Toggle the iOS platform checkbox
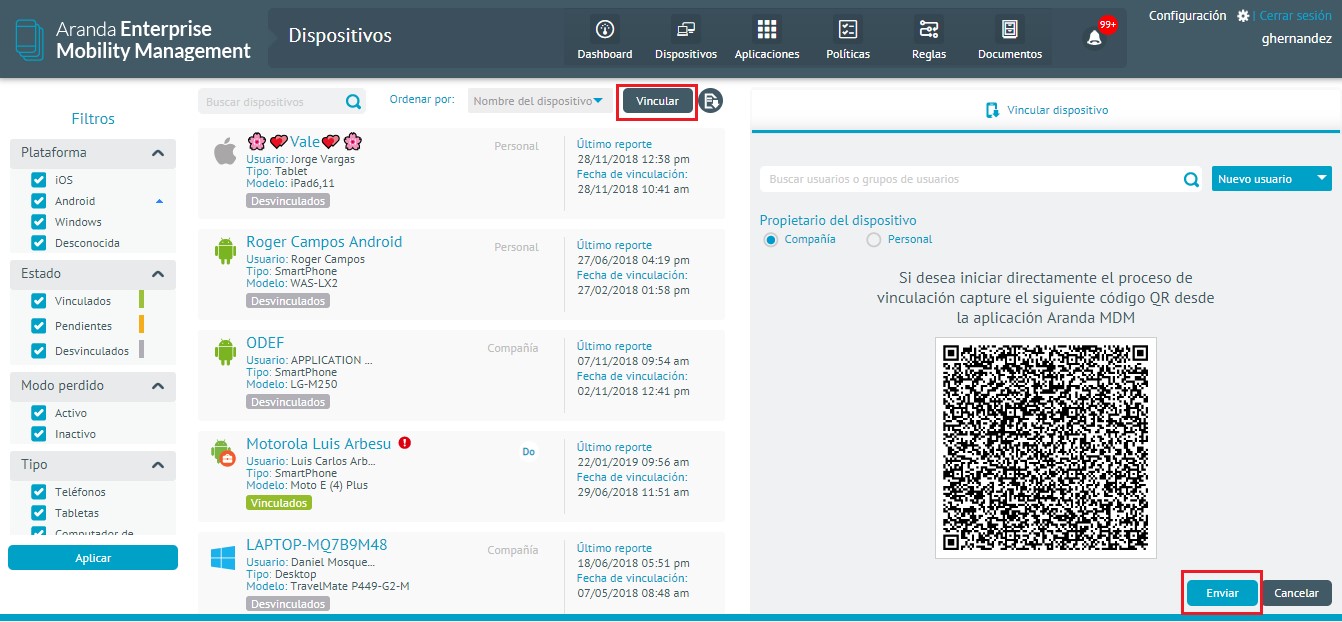The width and height of the screenshot is (1342, 622). [39, 180]
